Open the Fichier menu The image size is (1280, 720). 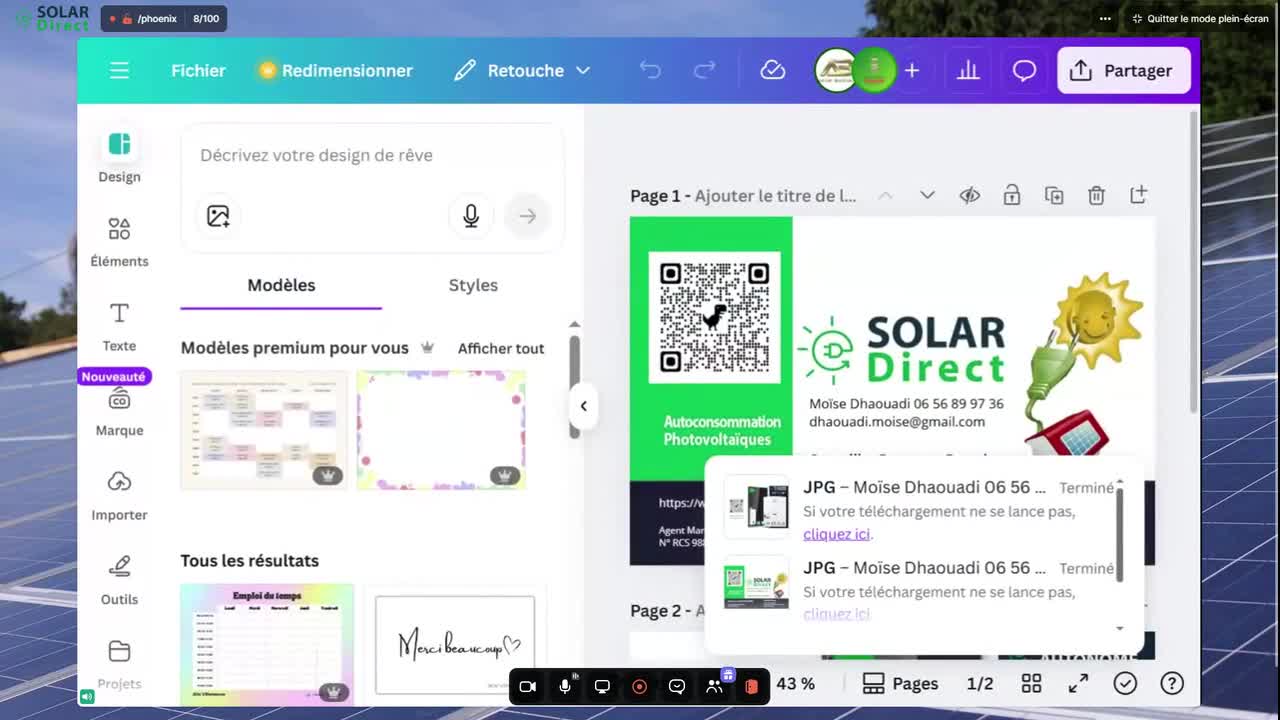coord(198,71)
